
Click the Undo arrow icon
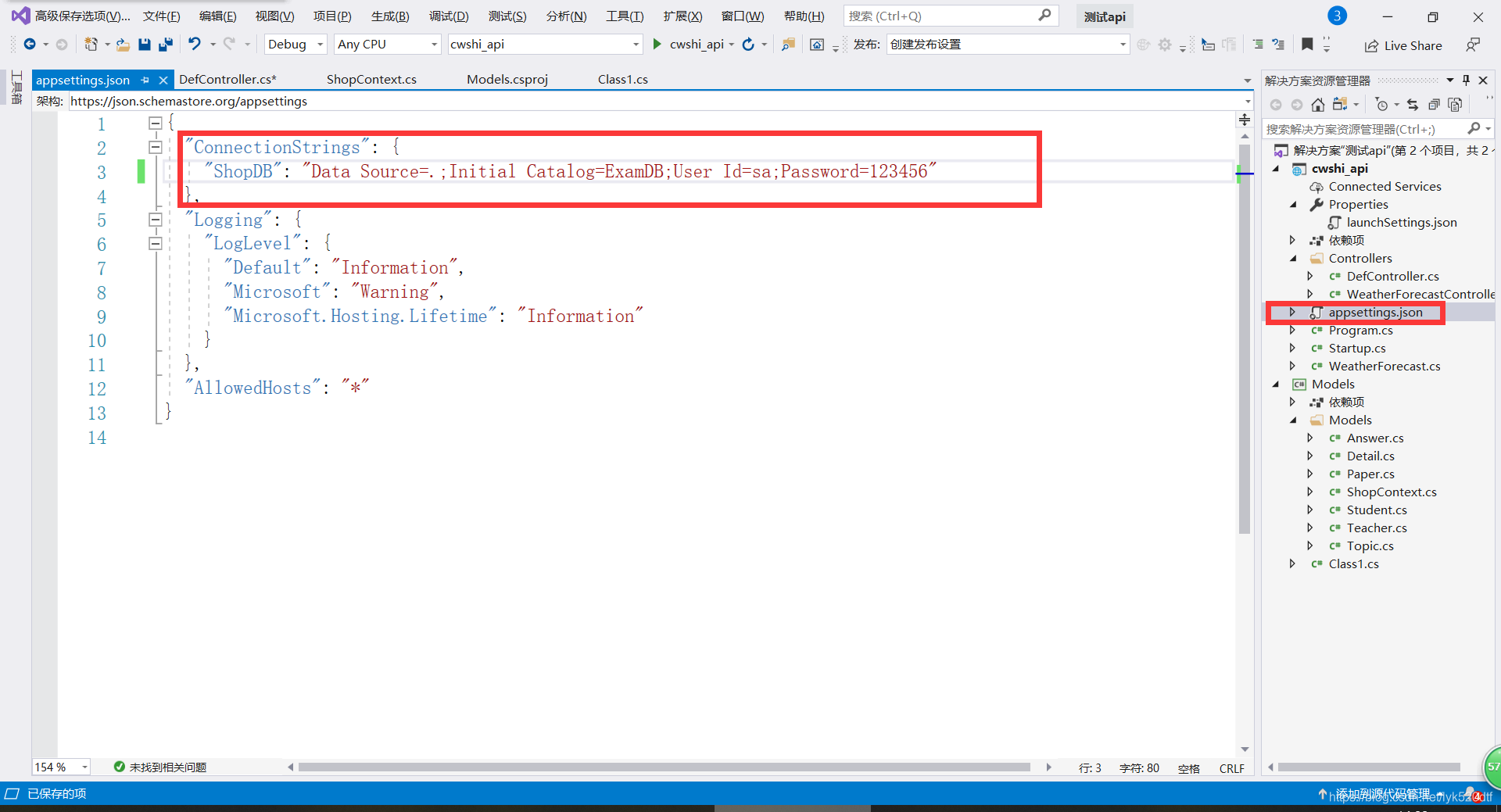pyautogui.click(x=195, y=44)
